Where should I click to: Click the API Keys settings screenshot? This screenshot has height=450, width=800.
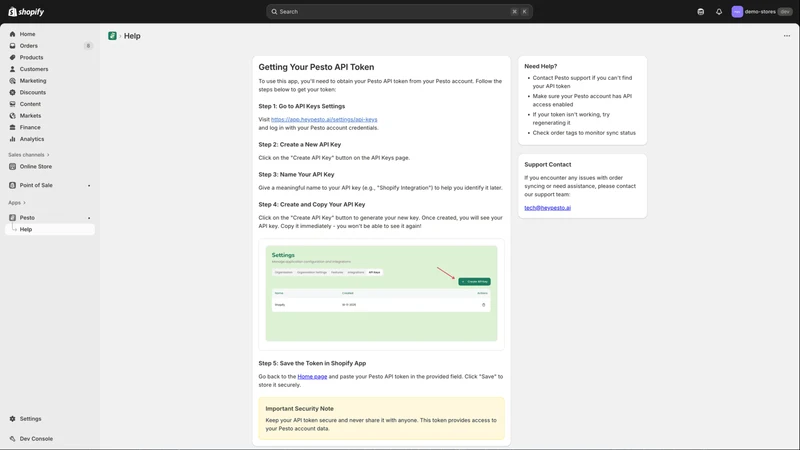pyautogui.click(x=381, y=294)
